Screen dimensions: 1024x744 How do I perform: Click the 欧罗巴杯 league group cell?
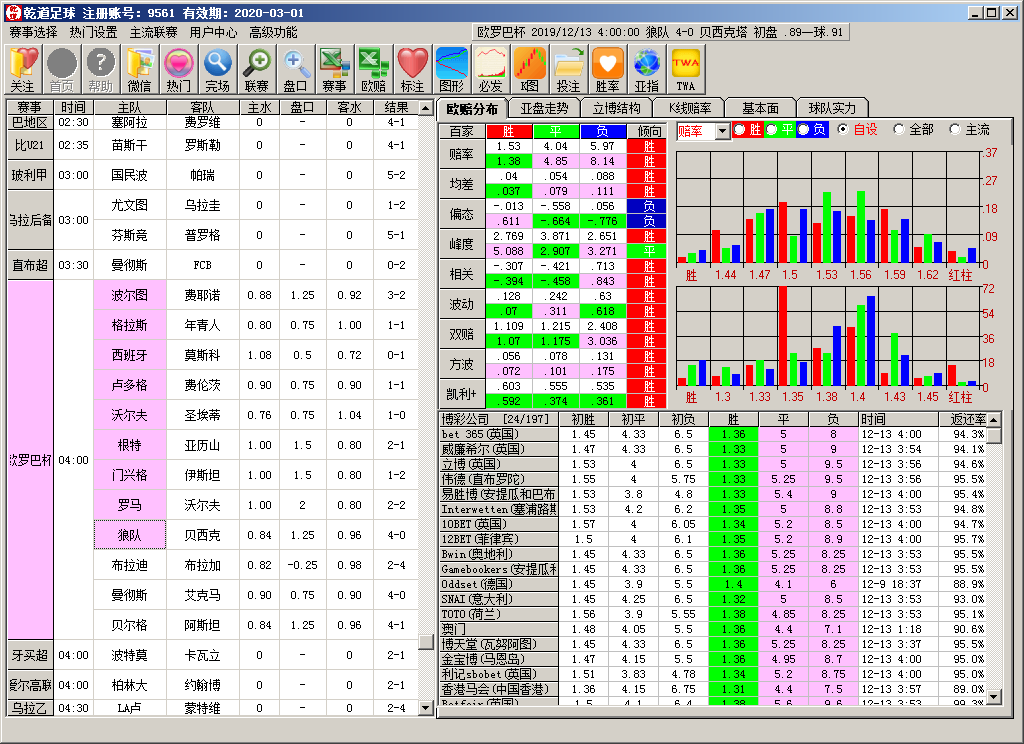[30, 460]
